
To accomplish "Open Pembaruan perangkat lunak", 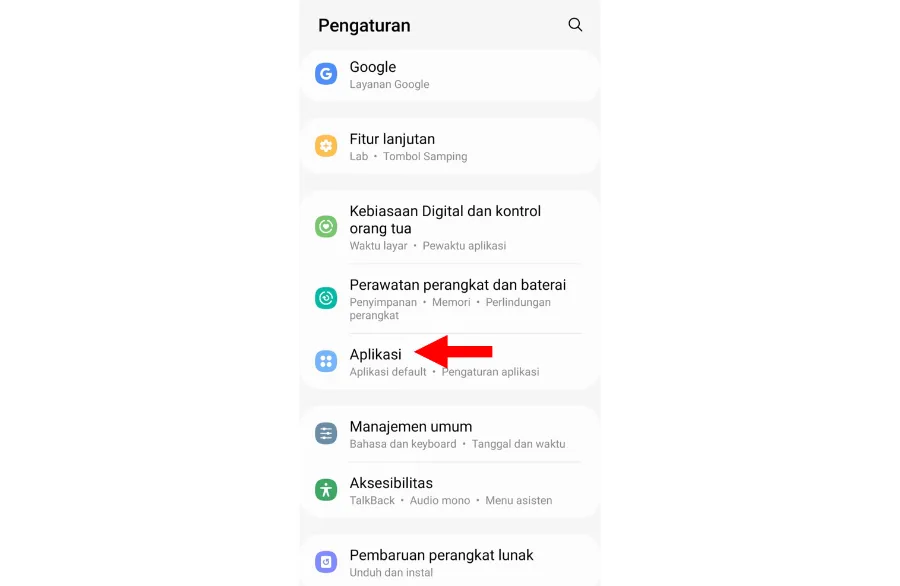I will [x=450, y=561].
